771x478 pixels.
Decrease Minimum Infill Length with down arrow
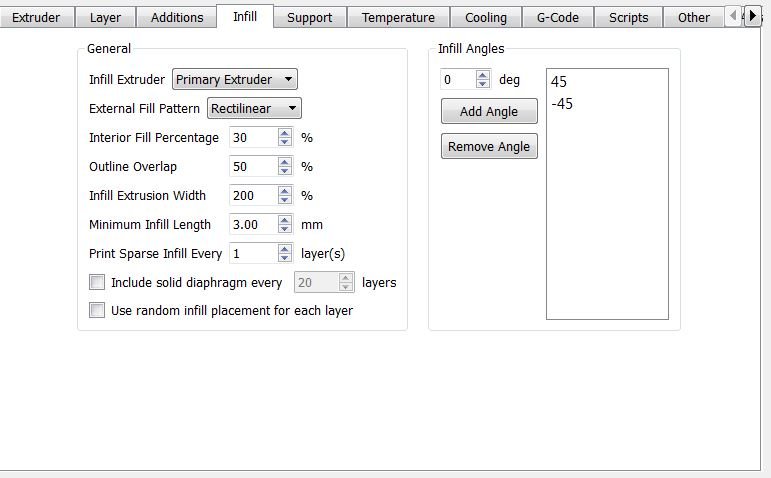coord(284,229)
